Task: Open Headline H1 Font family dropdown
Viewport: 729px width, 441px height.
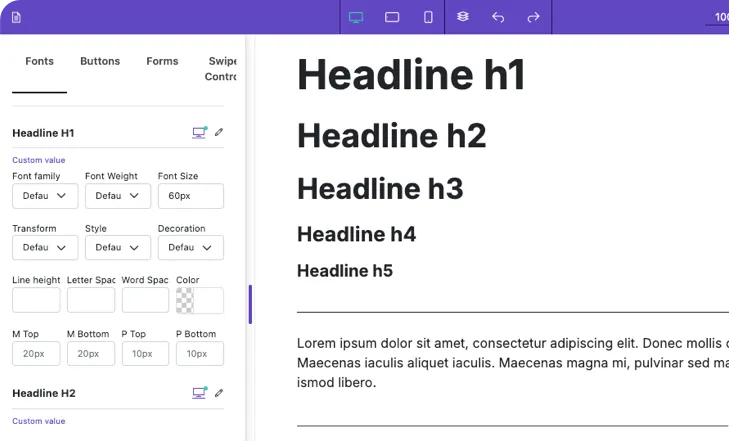Action: (45, 196)
